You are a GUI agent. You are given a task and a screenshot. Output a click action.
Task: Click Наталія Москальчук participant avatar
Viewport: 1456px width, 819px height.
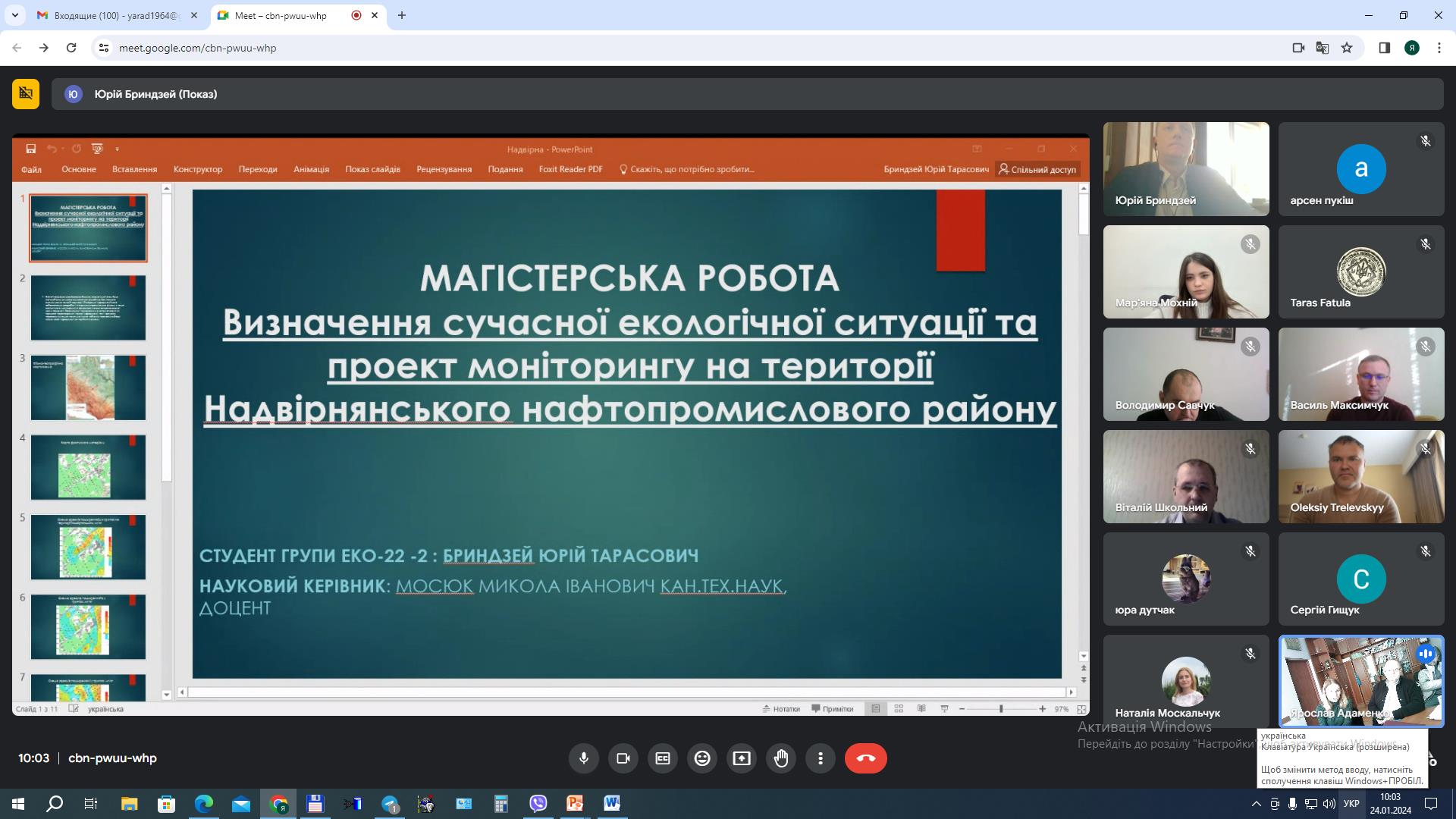pyautogui.click(x=1186, y=681)
